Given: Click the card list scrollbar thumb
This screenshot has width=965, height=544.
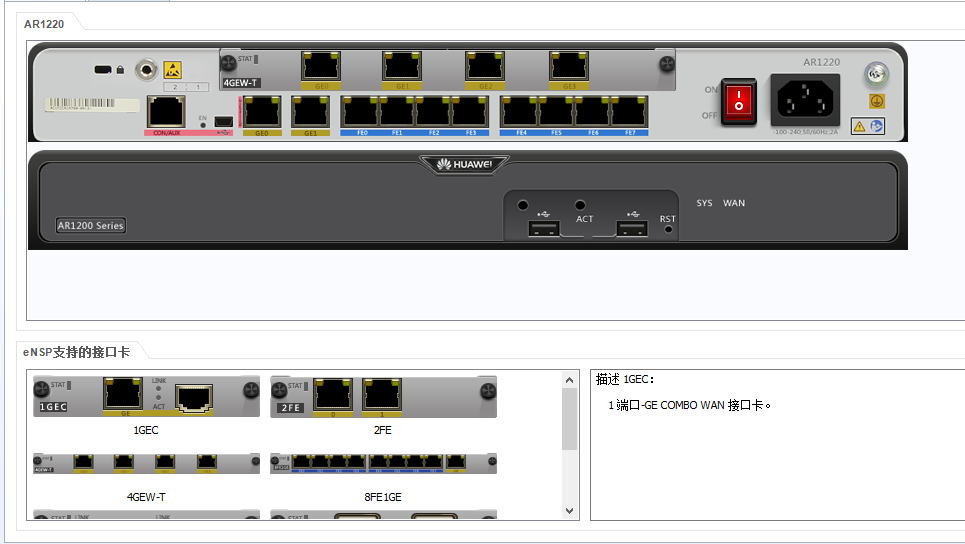Looking at the screenshot, I should [569, 419].
